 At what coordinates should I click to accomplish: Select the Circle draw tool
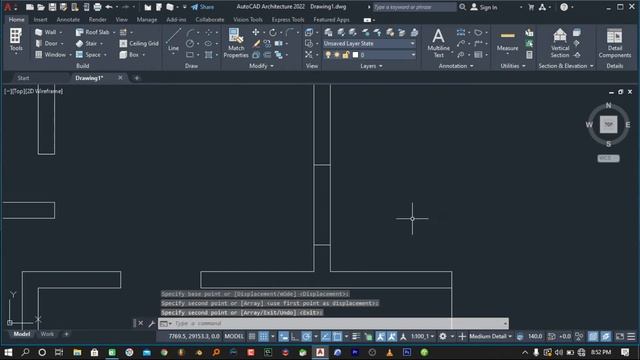point(190,43)
